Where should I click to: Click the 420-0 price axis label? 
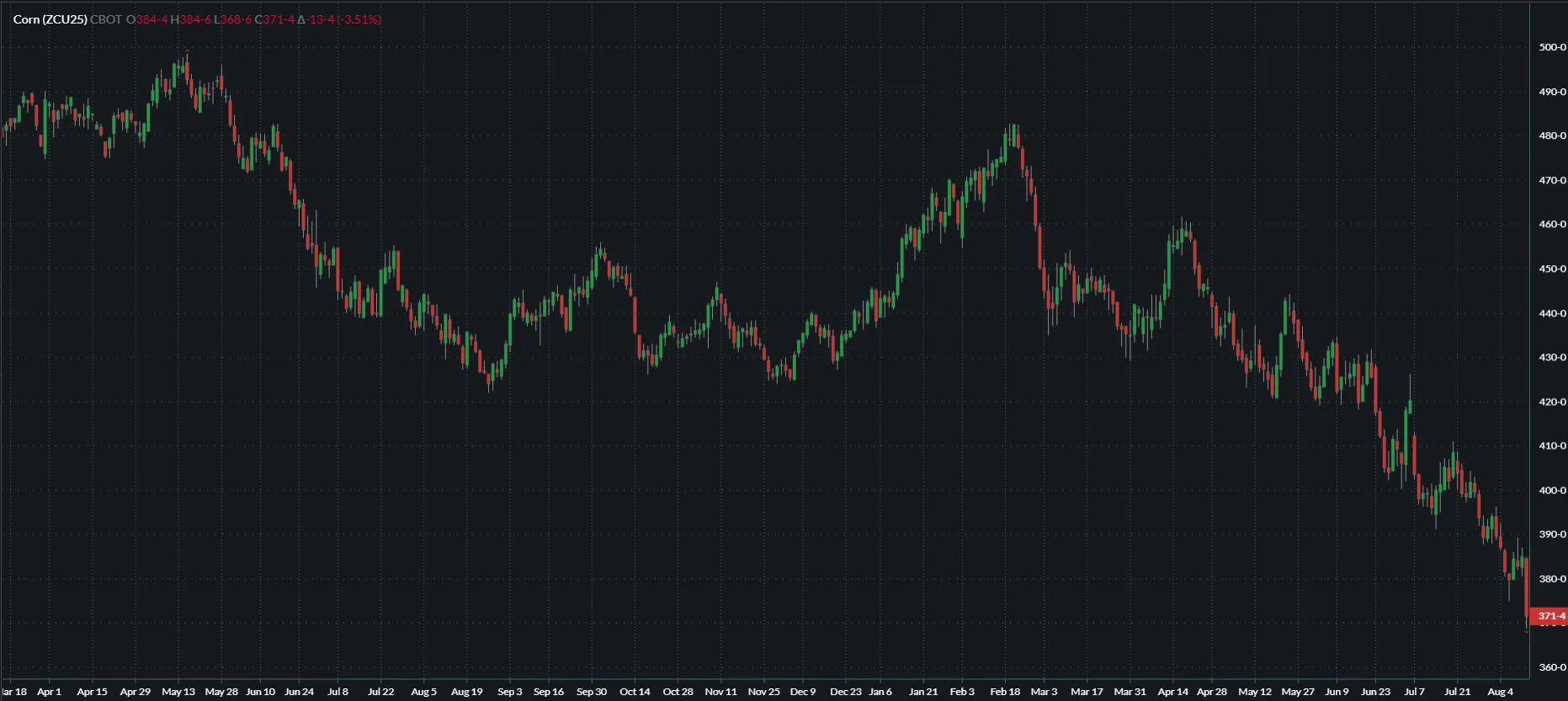click(1552, 402)
